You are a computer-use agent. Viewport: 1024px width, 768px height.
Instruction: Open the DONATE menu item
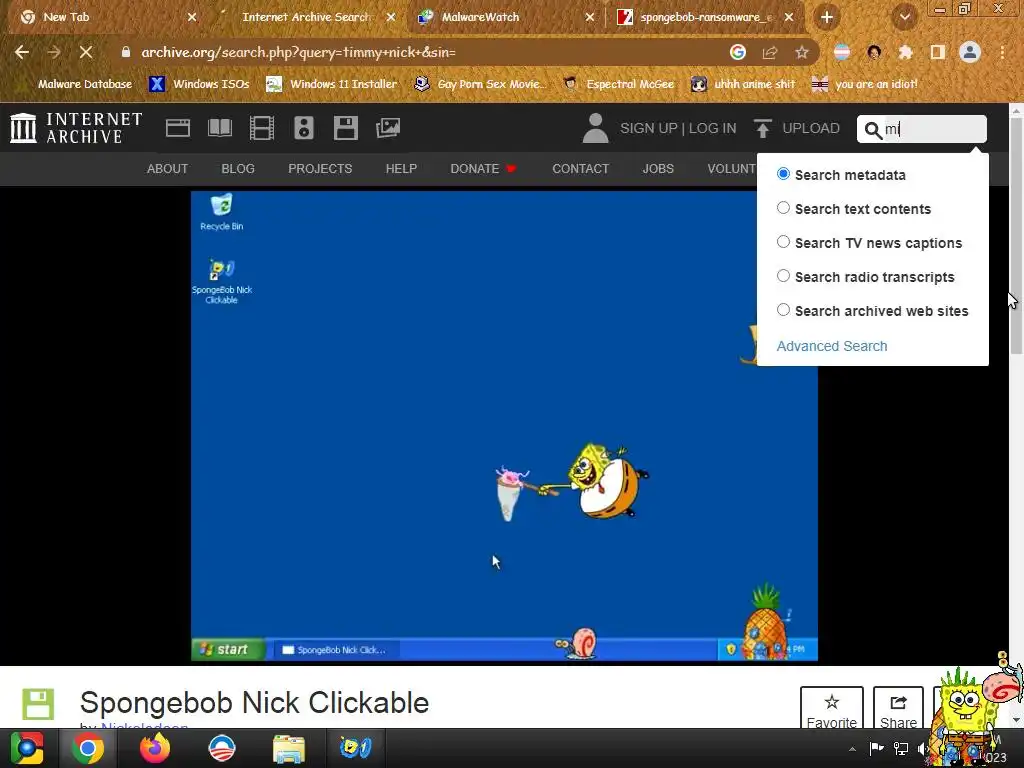point(483,168)
